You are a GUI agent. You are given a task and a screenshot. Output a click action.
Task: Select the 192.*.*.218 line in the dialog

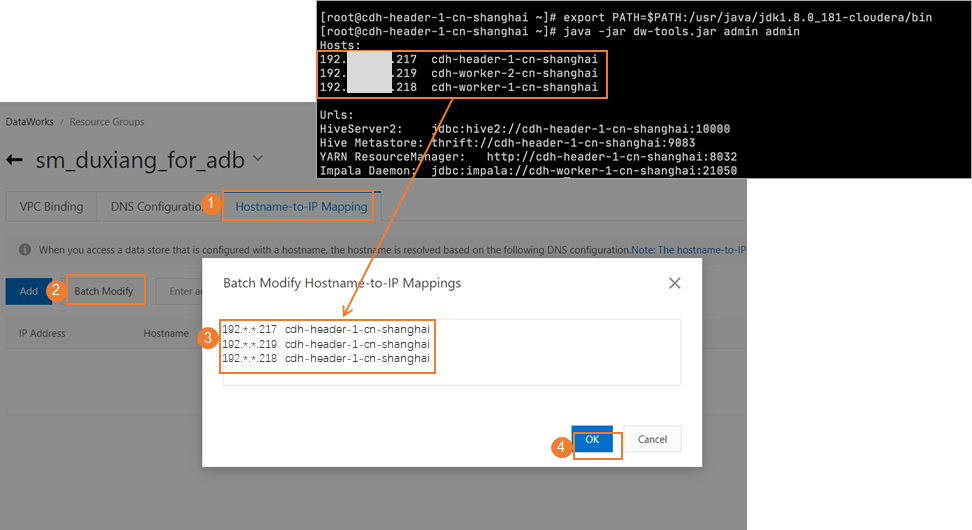(x=326, y=358)
